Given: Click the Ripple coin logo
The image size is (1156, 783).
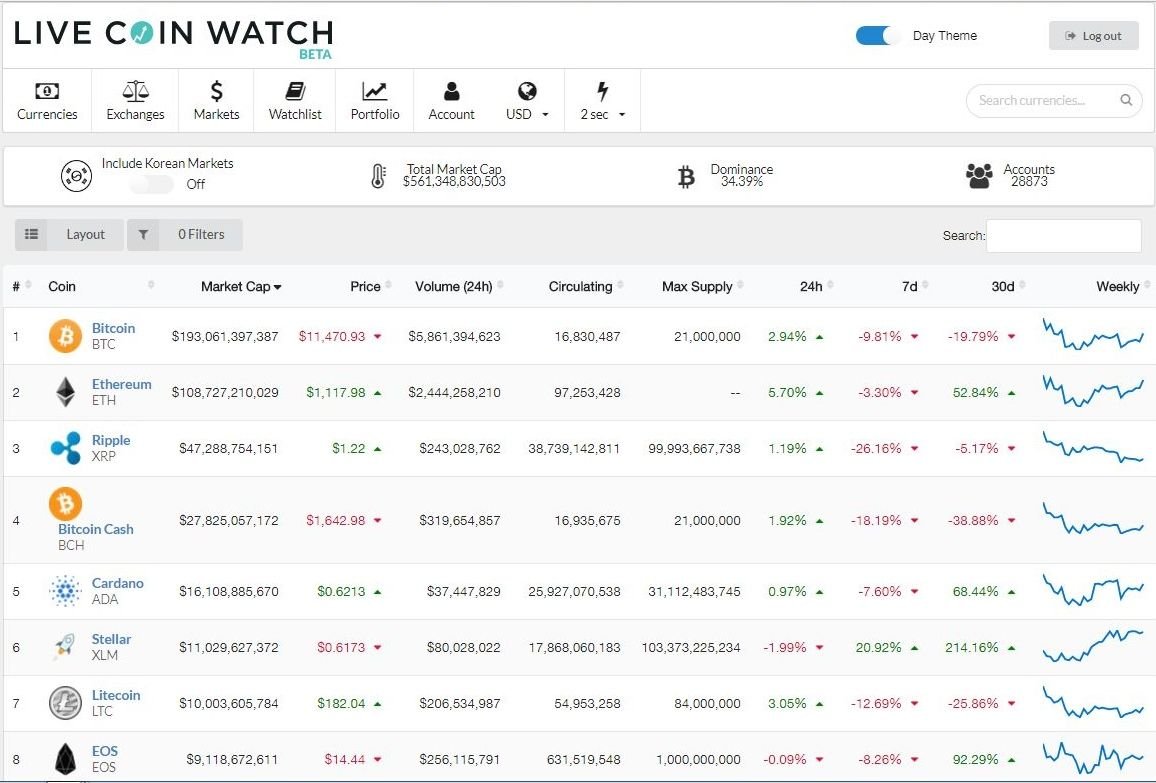Looking at the screenshot, I should click(x=66, y=448).
